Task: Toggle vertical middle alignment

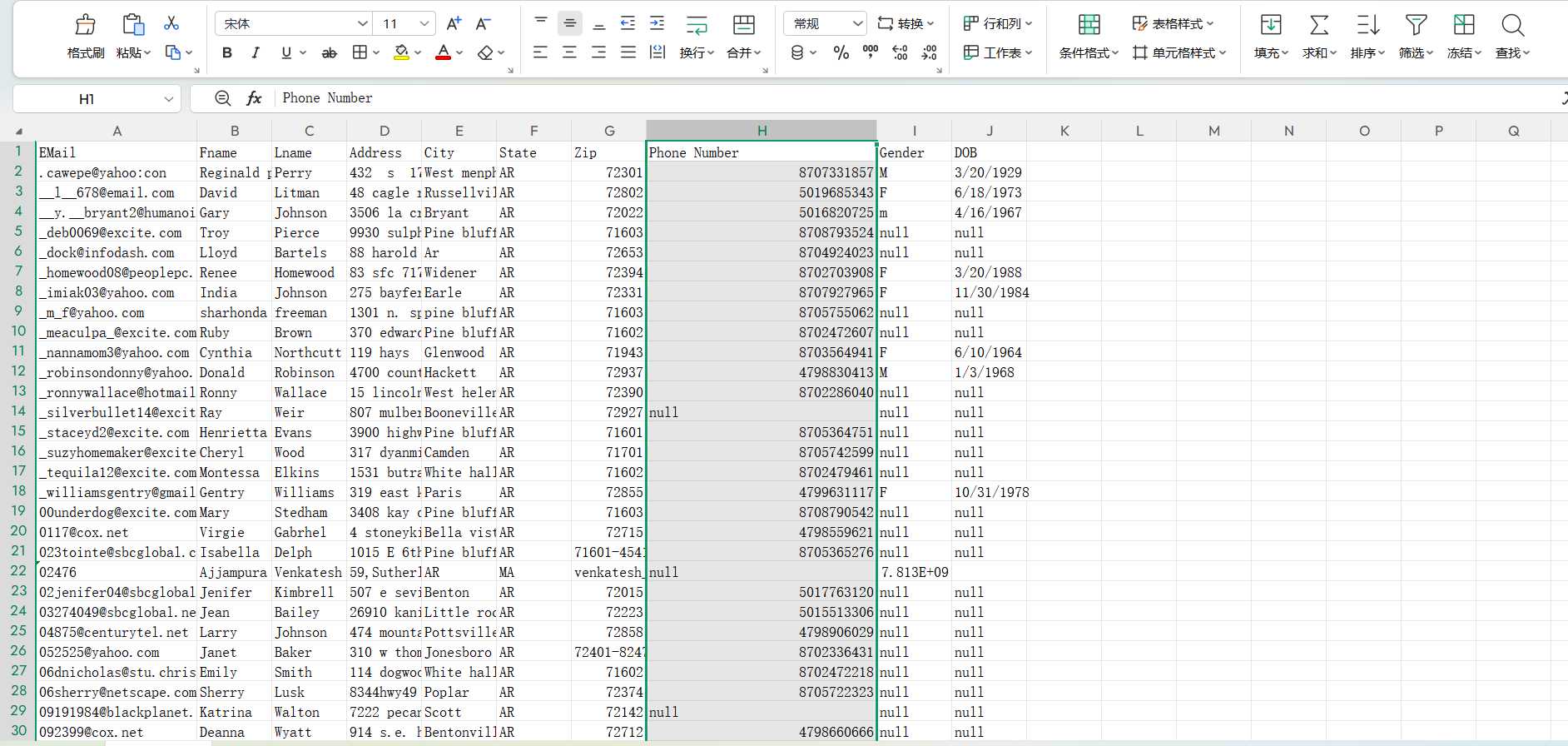Action: (x=570, y=23)
